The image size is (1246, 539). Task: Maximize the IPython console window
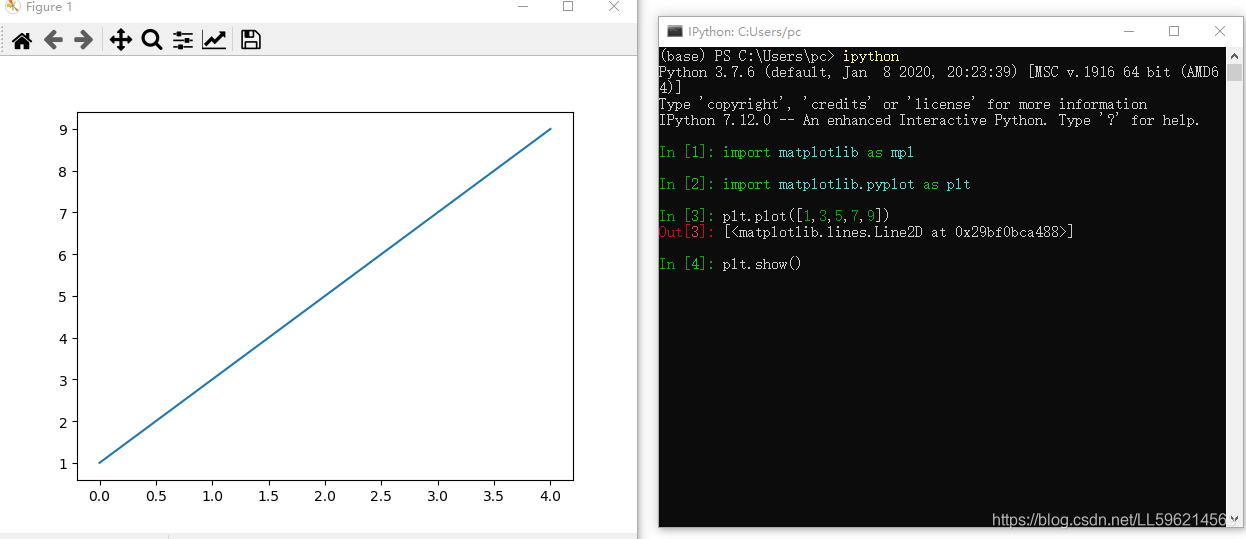1174,32
